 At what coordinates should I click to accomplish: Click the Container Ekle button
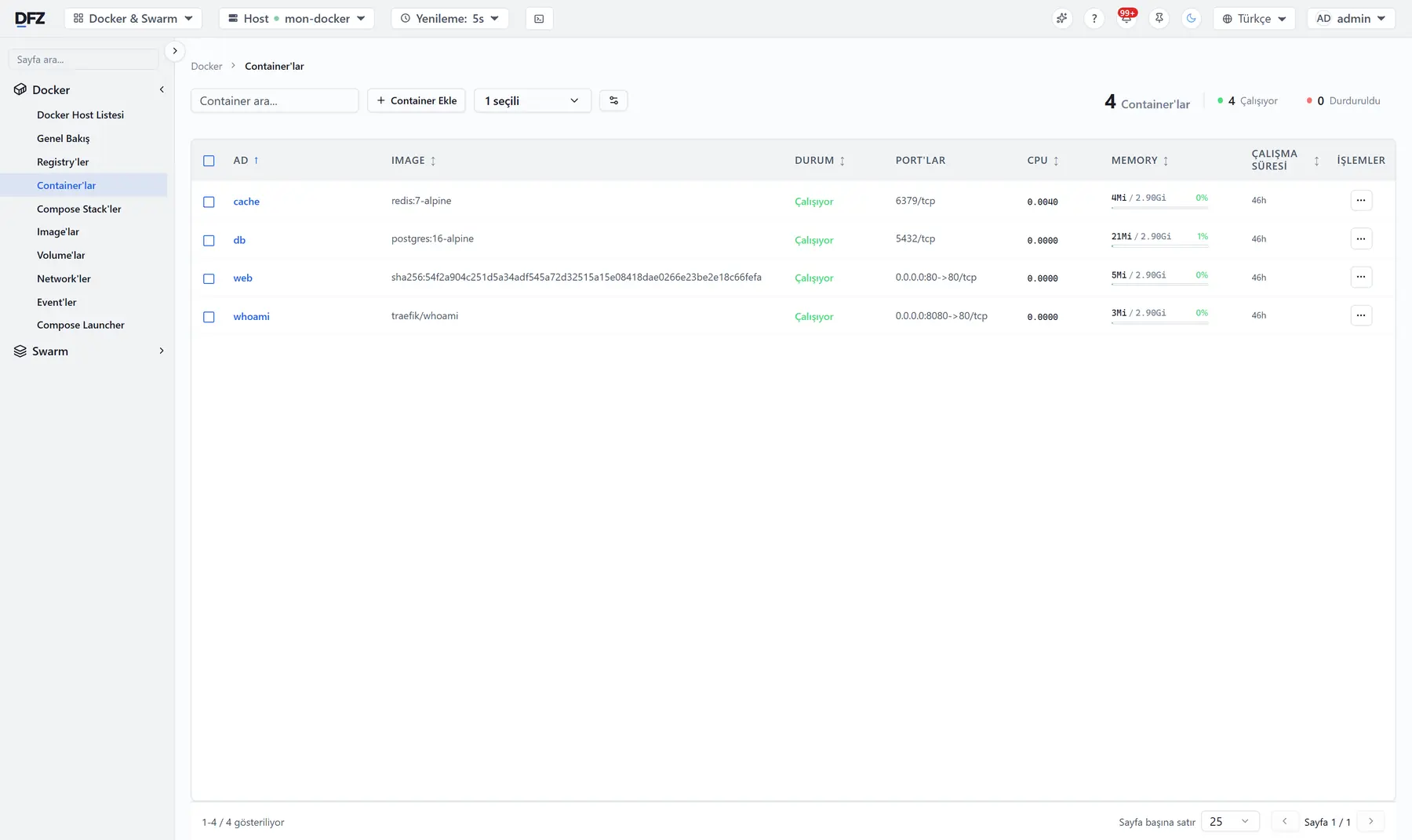(x=417, y=100)
